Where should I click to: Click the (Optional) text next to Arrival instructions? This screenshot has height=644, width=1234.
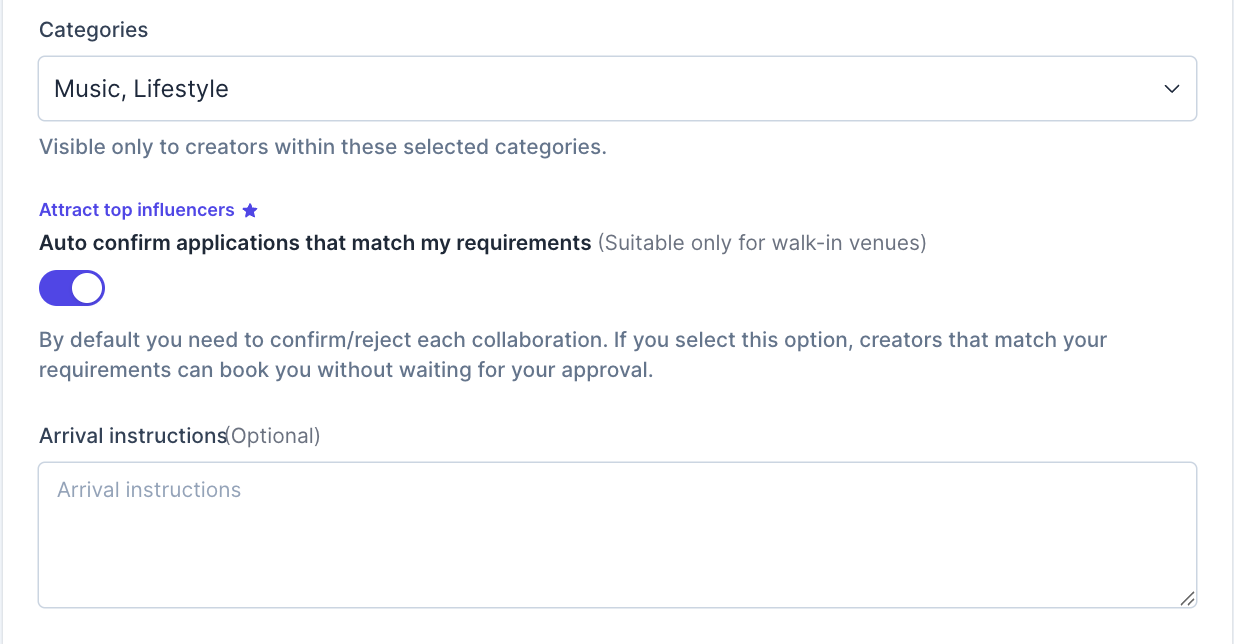pyautogui.click(x=273, y=436)
